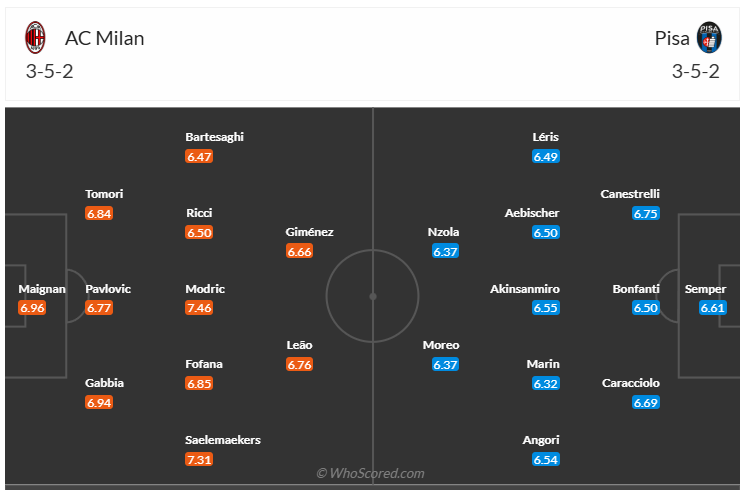Click the AC Milan club crest

(36, 38)
